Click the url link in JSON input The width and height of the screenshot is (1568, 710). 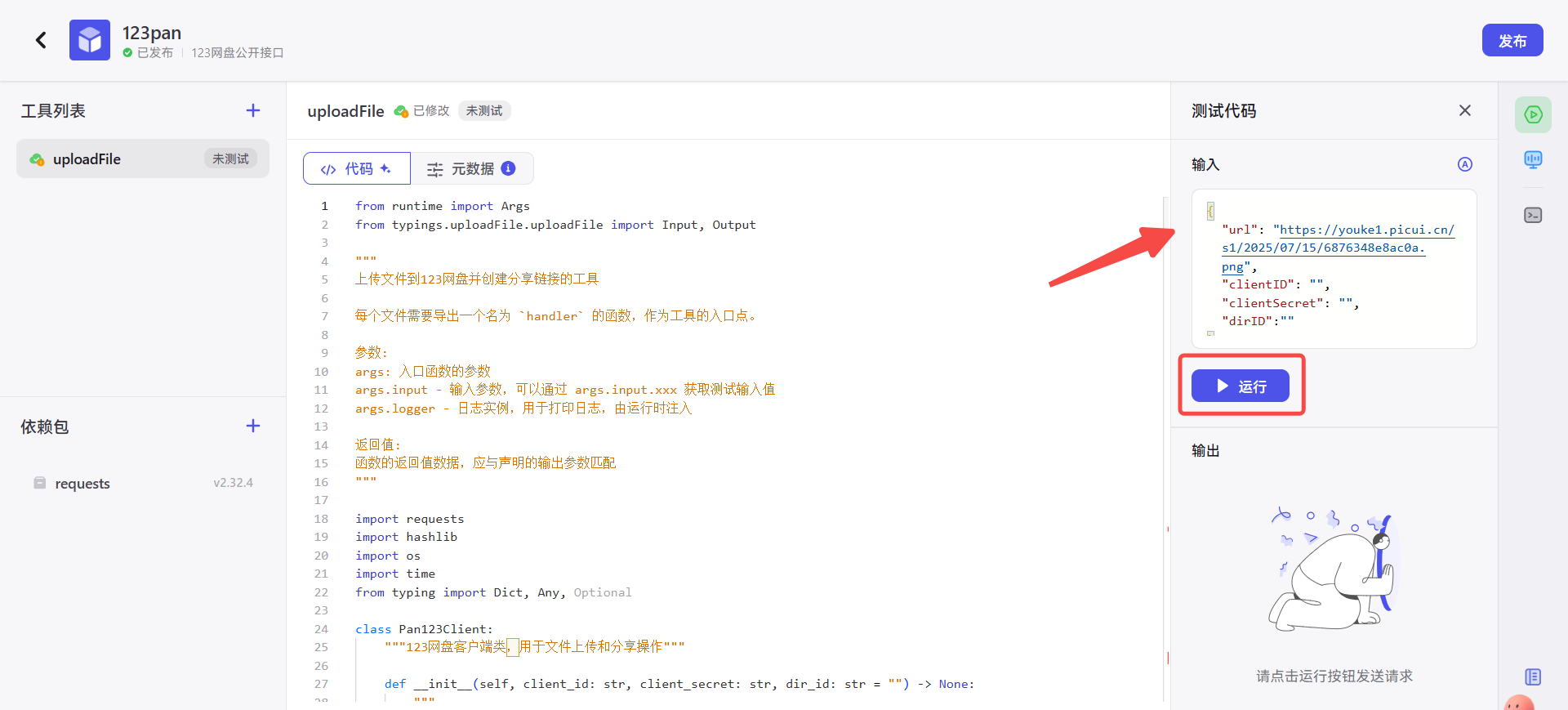click(x=1339, y=248)
